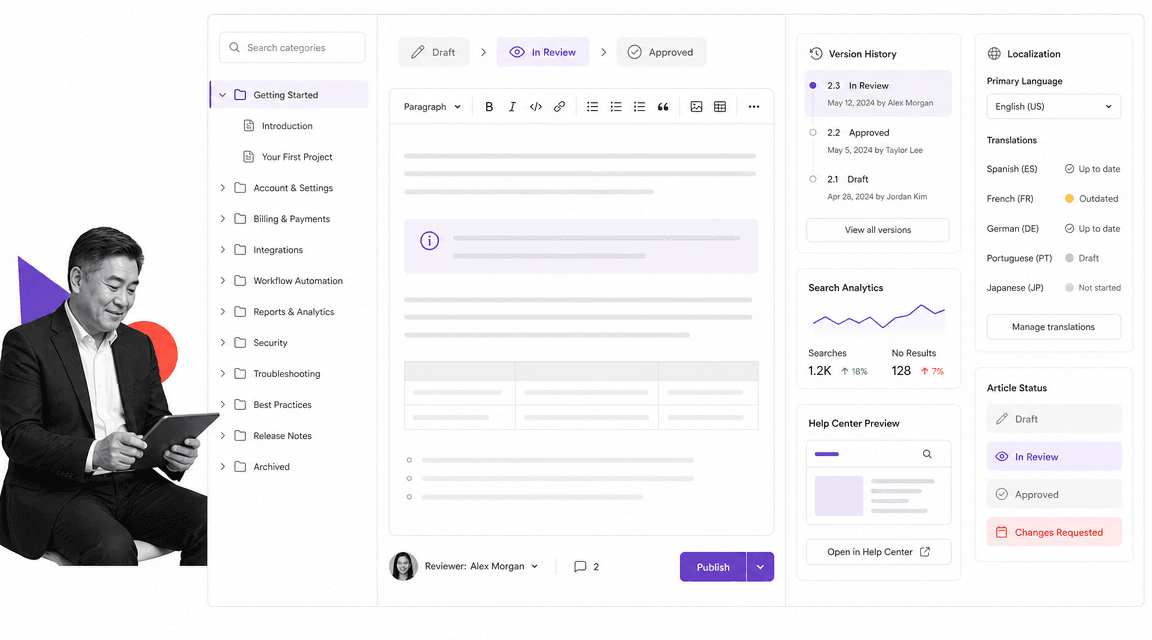This screenshot has width=1152, height=640.
Task: Click the reviewer avatar photo
Action: tap(403, 567)
